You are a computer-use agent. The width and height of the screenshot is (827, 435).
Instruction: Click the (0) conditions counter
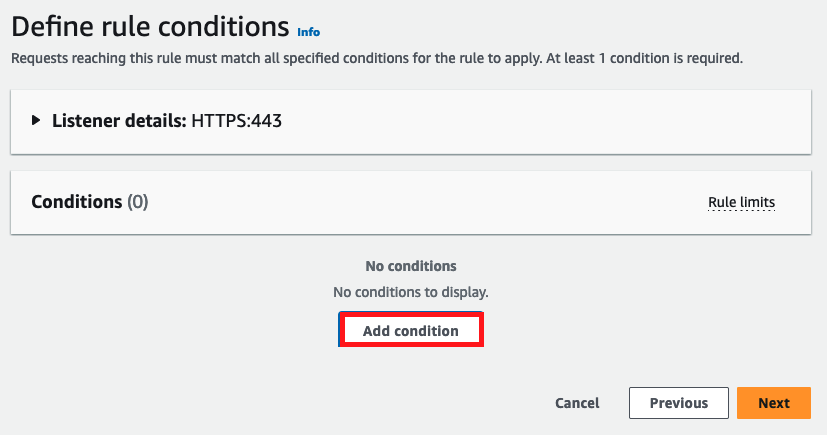[137, 202]
